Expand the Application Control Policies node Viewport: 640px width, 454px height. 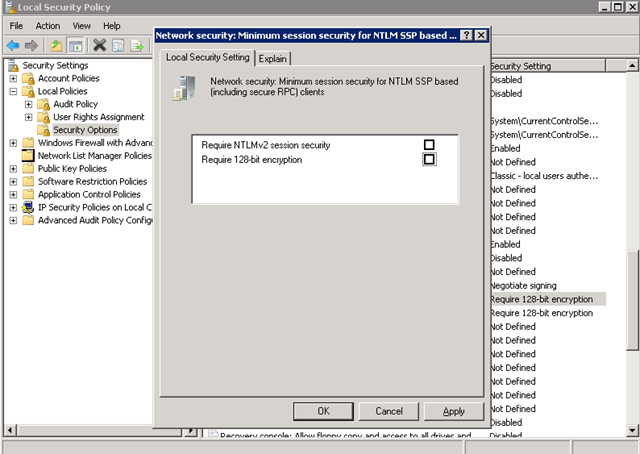click(13, 194)
